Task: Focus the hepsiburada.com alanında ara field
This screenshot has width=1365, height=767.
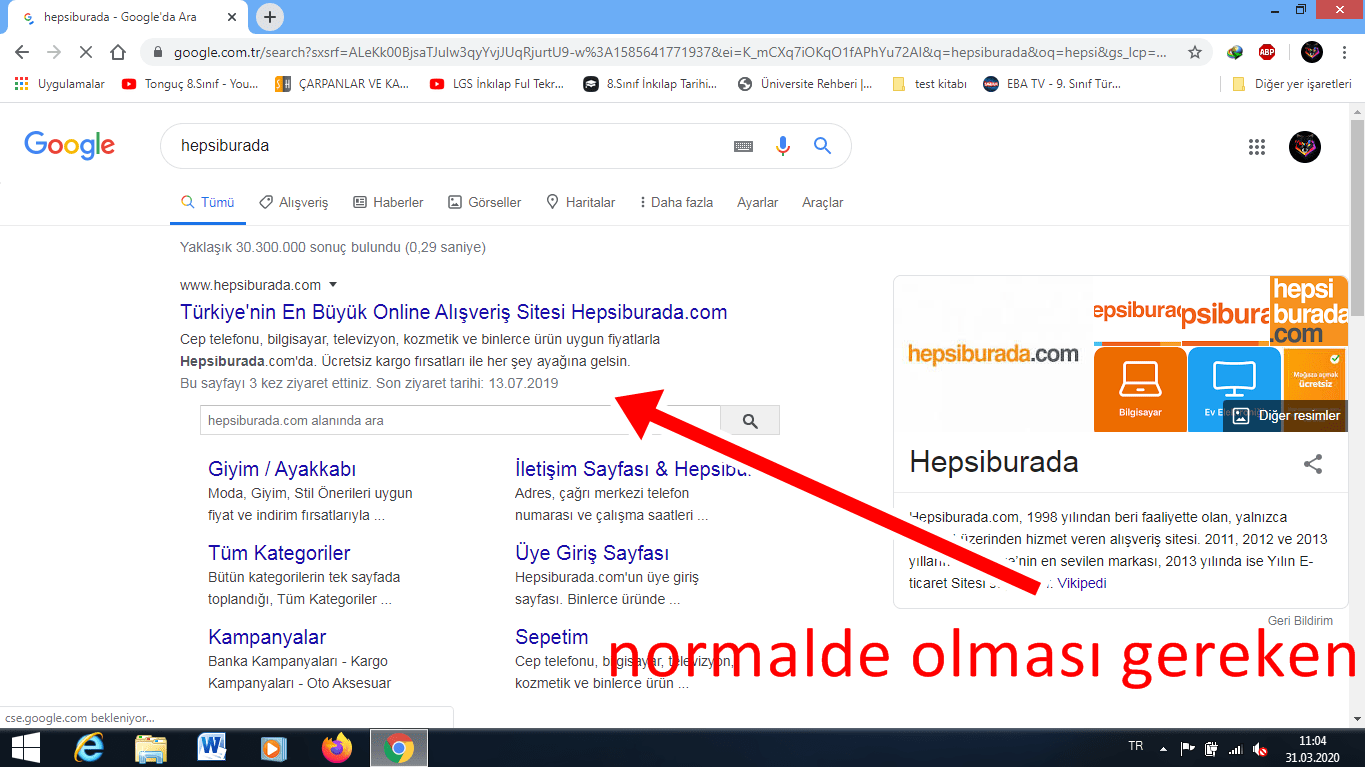Action: pos(460,421)
